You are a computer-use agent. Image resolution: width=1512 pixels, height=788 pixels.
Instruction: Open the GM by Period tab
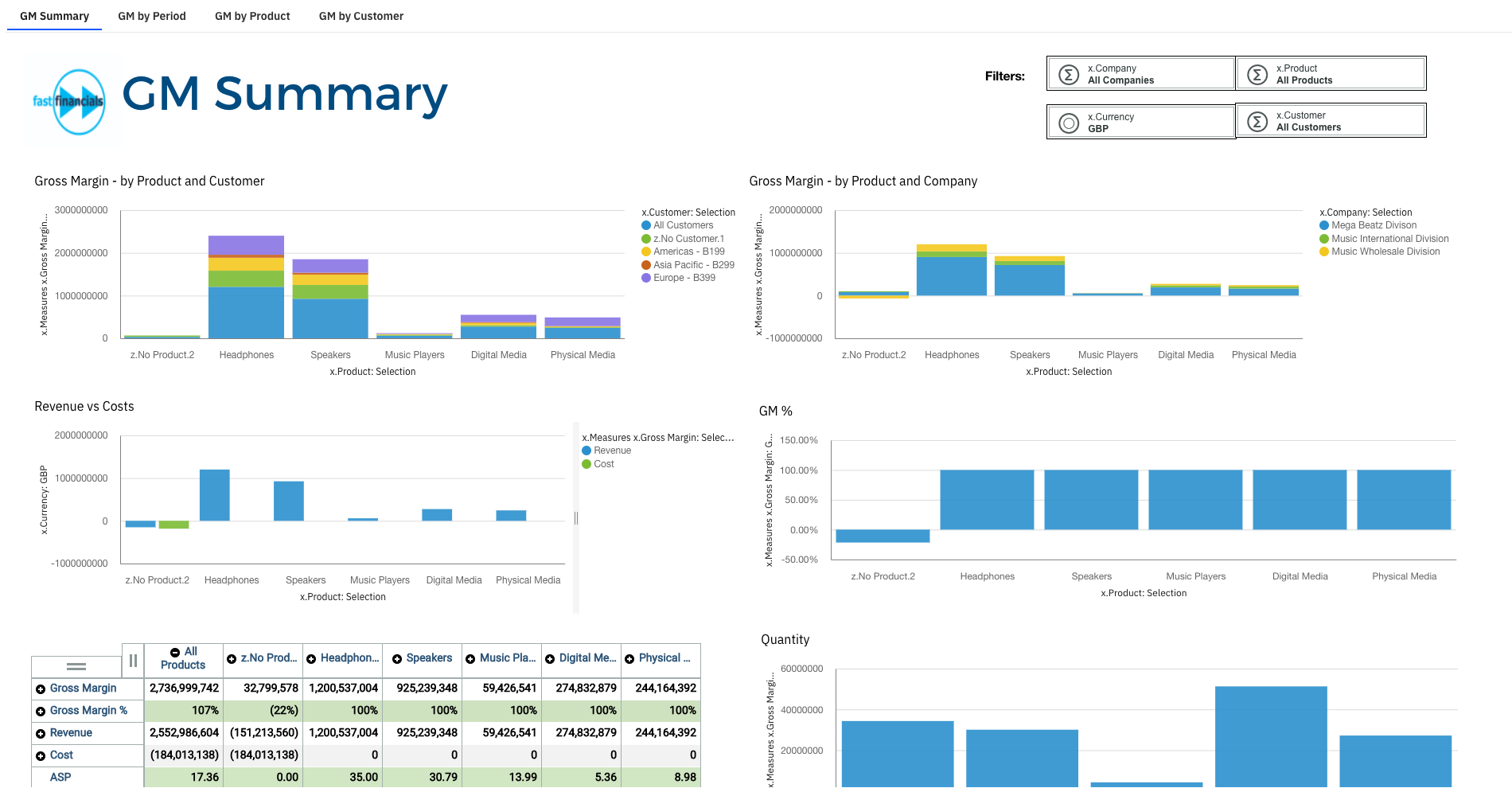152,16
